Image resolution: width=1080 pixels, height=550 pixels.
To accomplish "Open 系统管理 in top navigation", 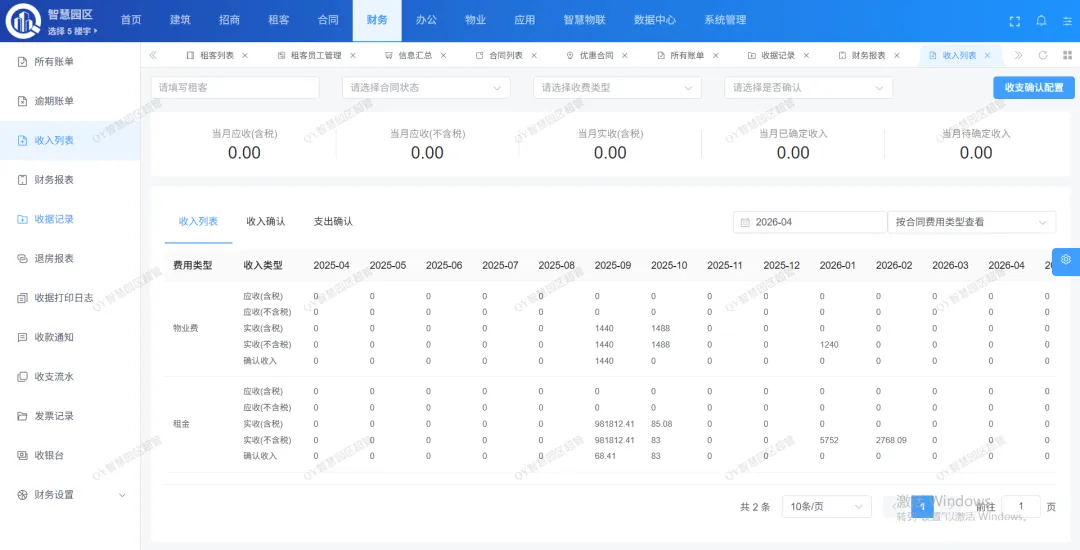I will pos(725,20).
